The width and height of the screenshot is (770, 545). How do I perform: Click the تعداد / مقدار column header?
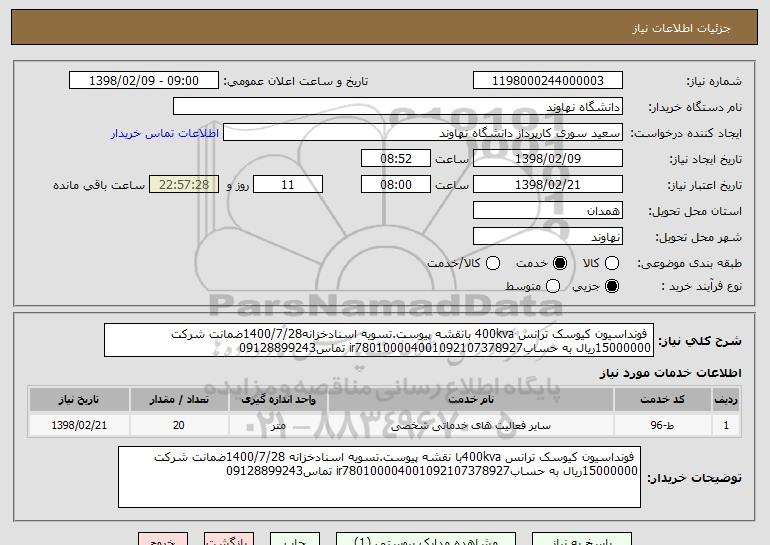click(x=179, y=400)
